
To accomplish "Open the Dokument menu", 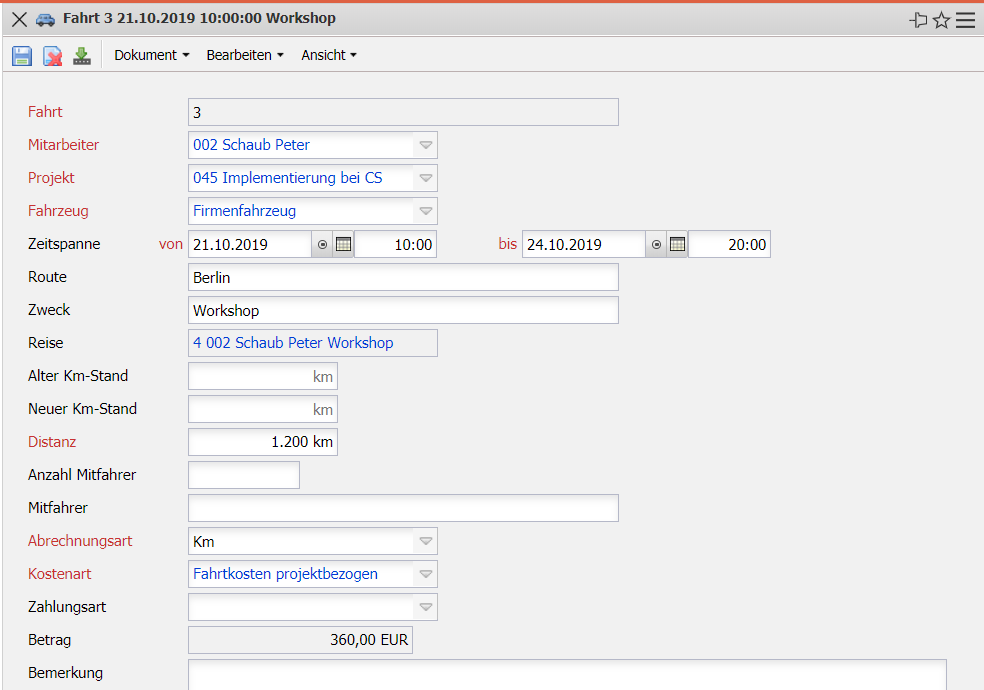I will coord(151,55).
